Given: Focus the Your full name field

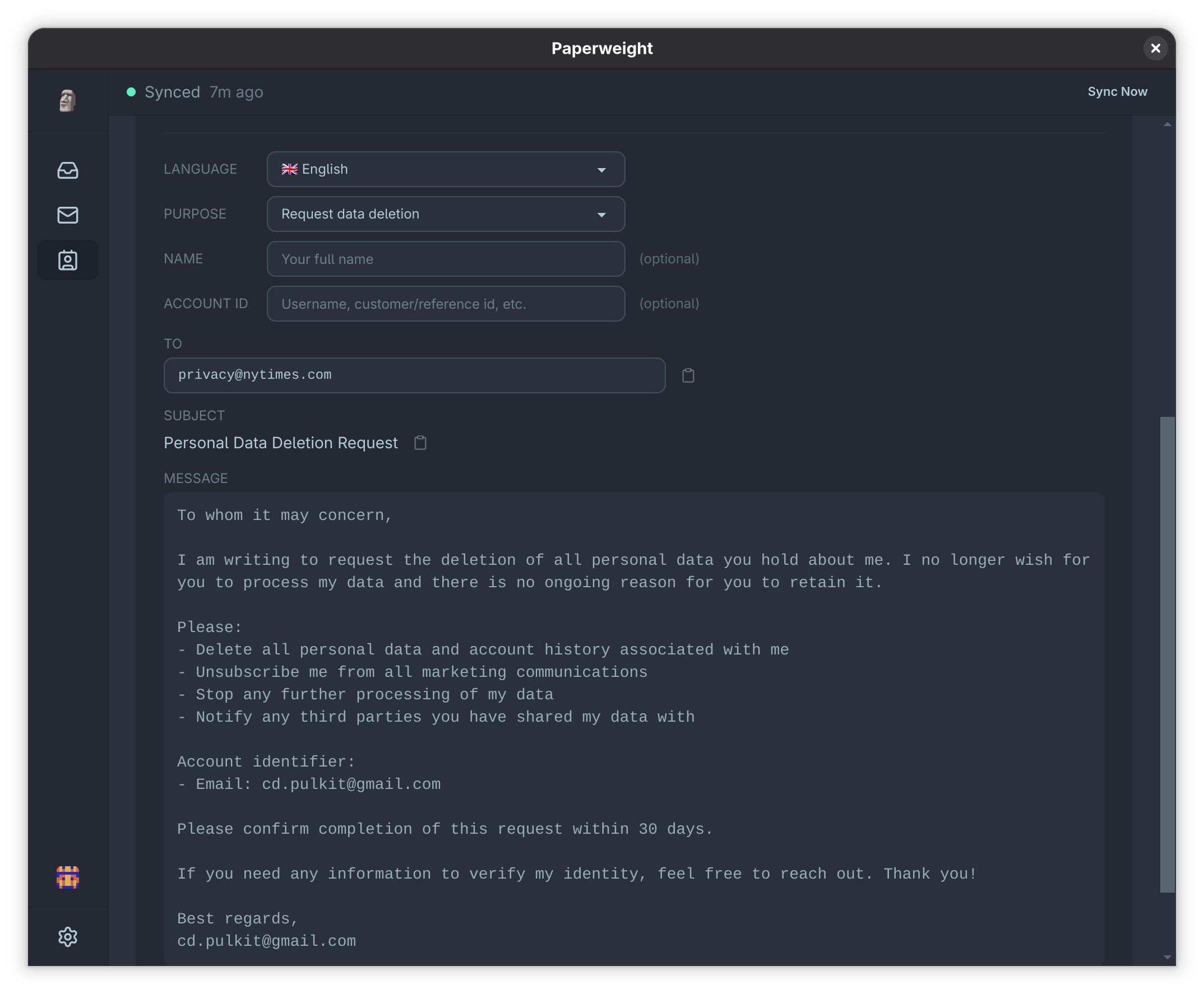Looking at the screenshot, I should [x=446, y=259].
